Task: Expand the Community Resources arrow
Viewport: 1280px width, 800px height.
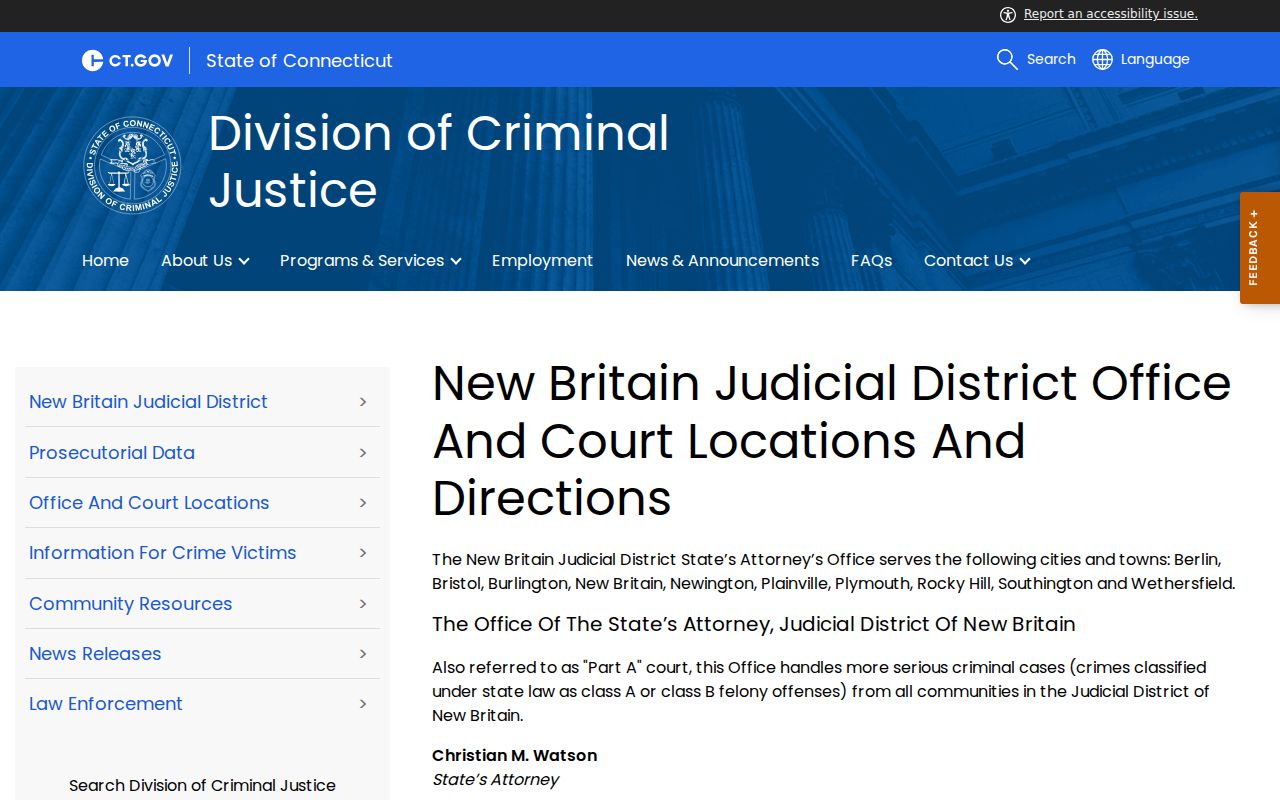Action: pos(363,604)
